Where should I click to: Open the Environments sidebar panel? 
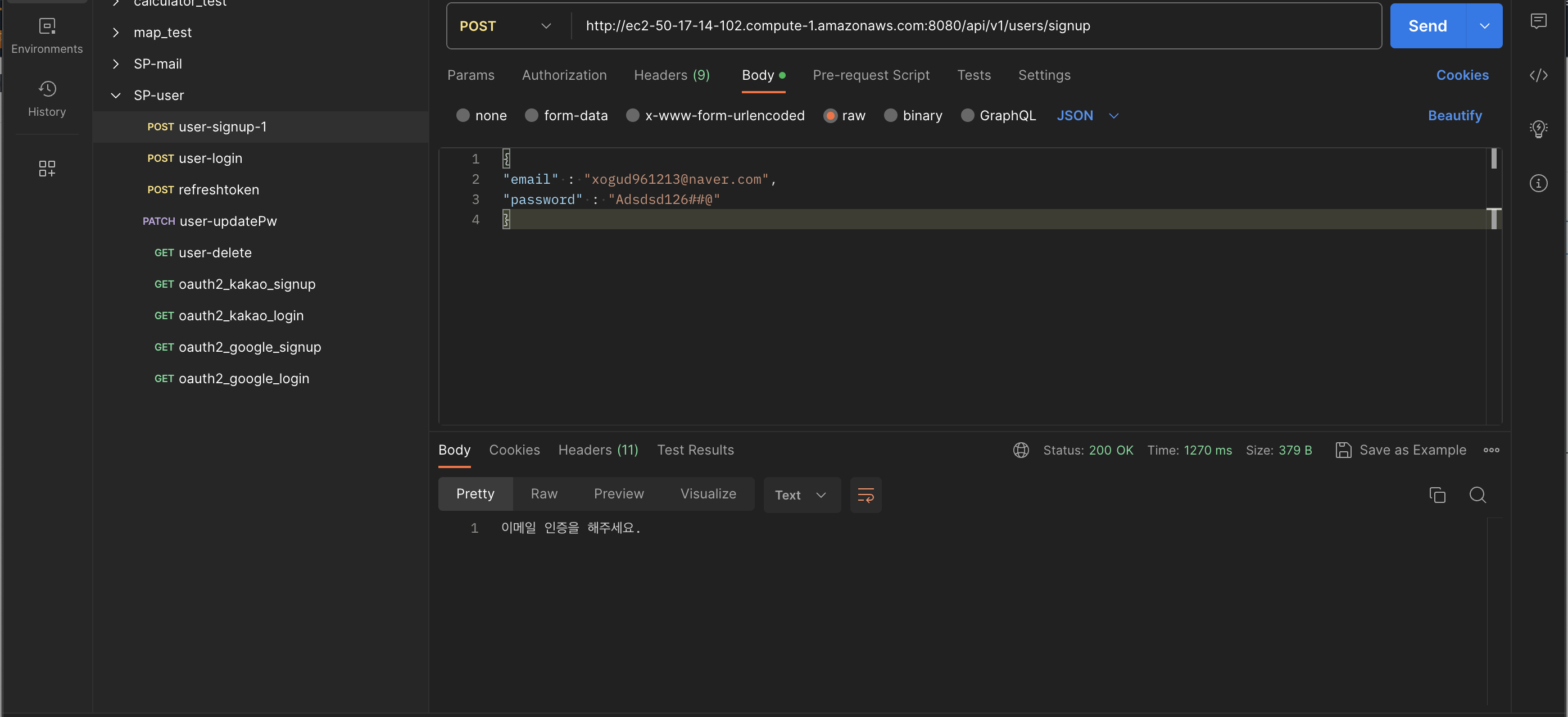click(47, 36)
